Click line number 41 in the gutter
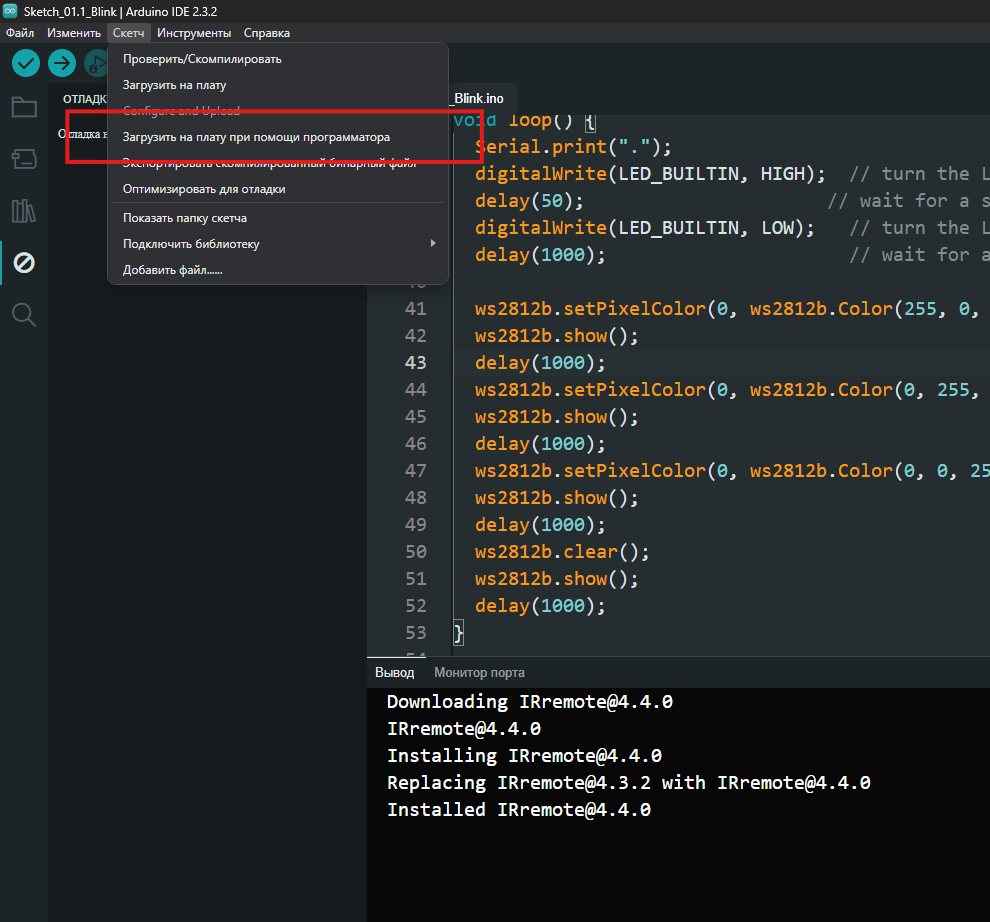990x922 pixels. (x=415, y=309)
